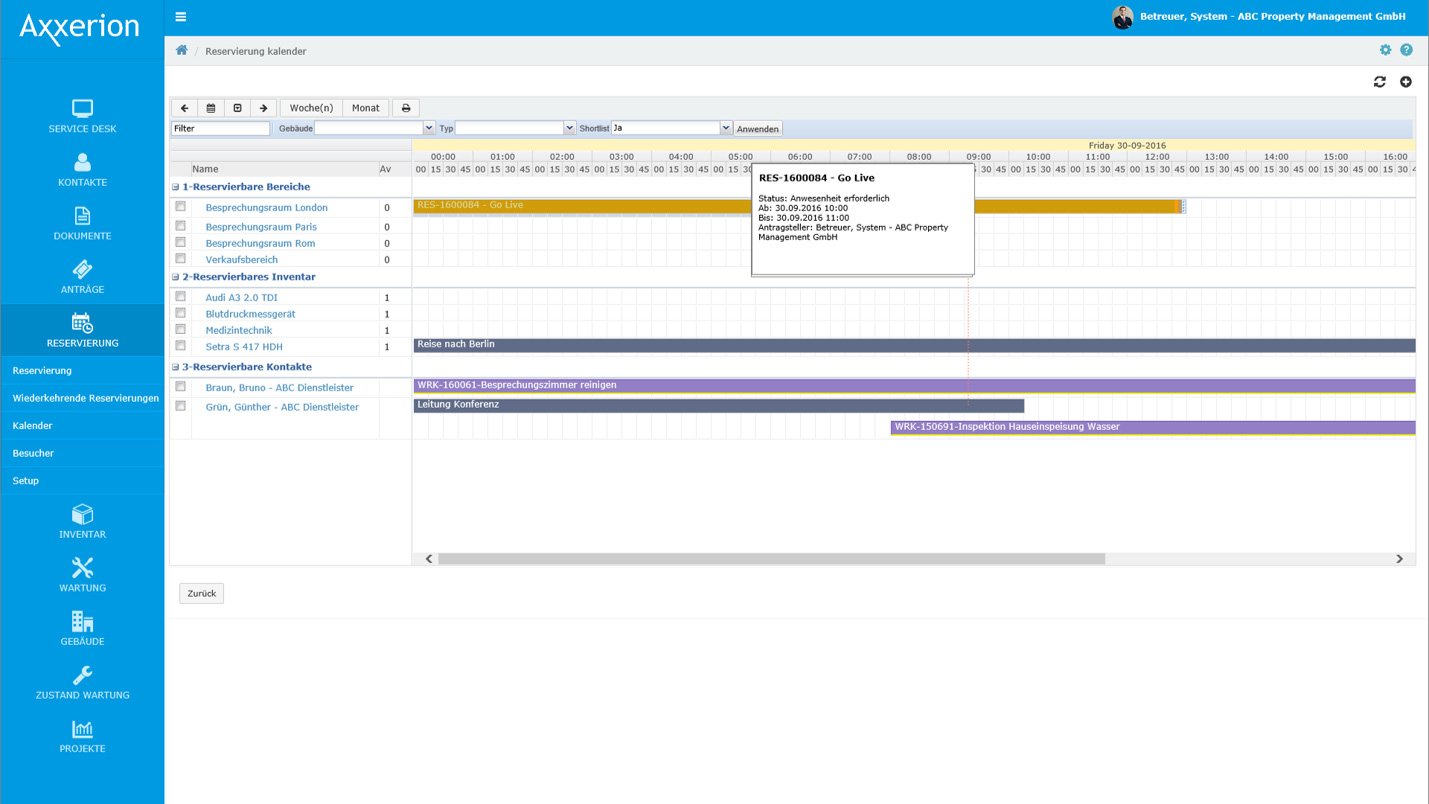Image resolution: width=1429 pixels, height=804 pixels.
Task: Tick the Verkaufsbereich checkbox
Action: click(181, 258)
